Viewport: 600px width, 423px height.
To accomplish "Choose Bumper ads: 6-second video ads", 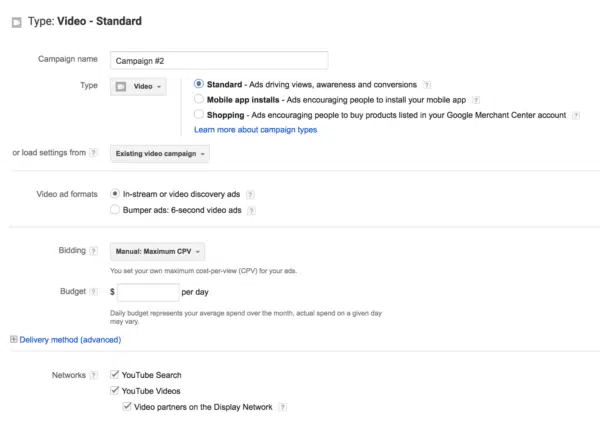I will click(115, 211).
